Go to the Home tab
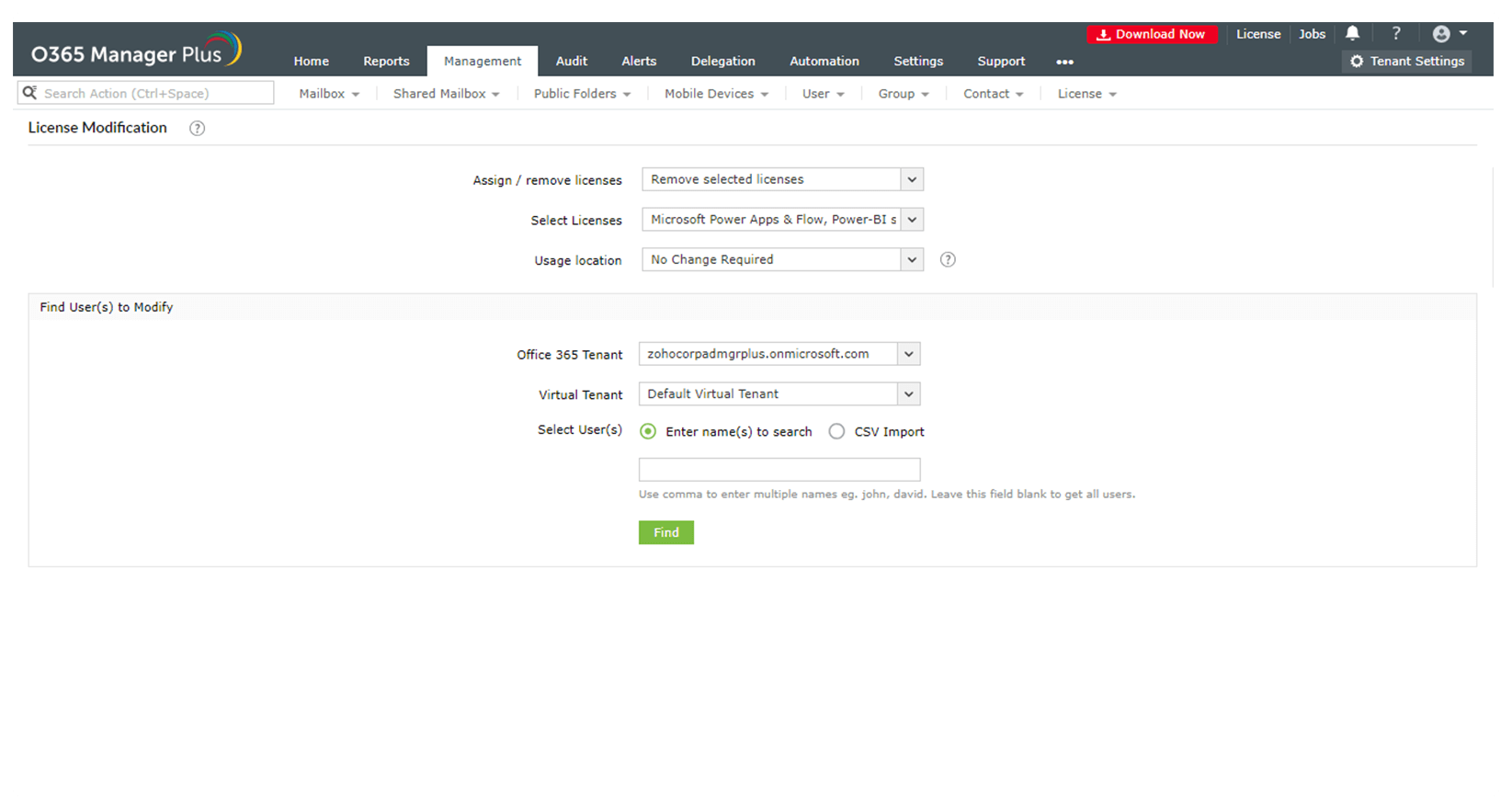The width and height of the screenshot is (1512, 809). (312, 61)
